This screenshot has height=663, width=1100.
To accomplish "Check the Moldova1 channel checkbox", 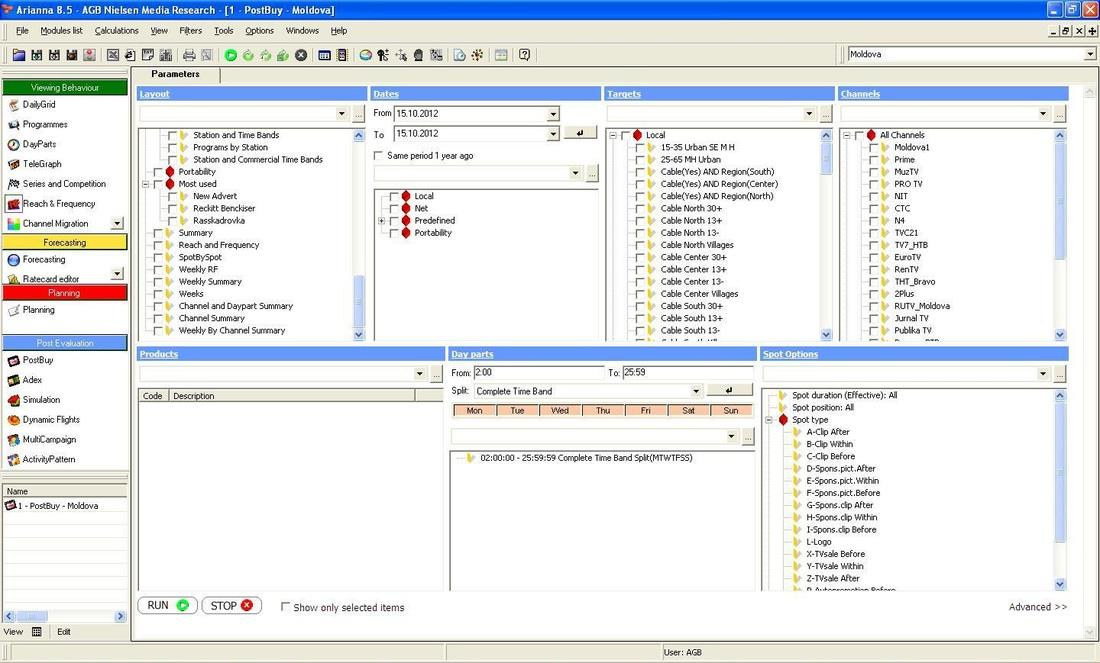I will (x=873, y=147).
